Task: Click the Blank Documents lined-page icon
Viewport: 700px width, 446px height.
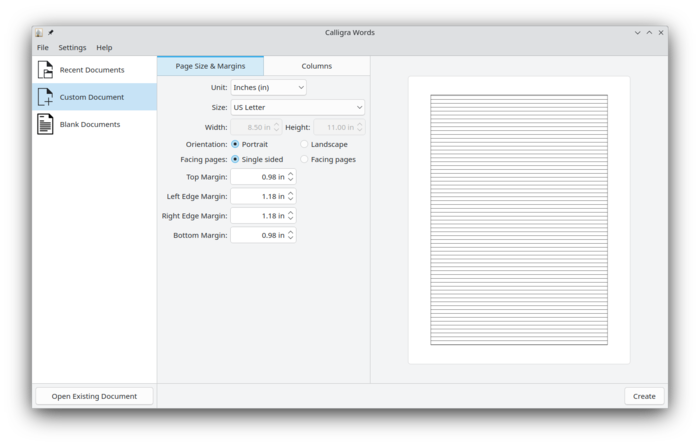Action: coord(45,124)
